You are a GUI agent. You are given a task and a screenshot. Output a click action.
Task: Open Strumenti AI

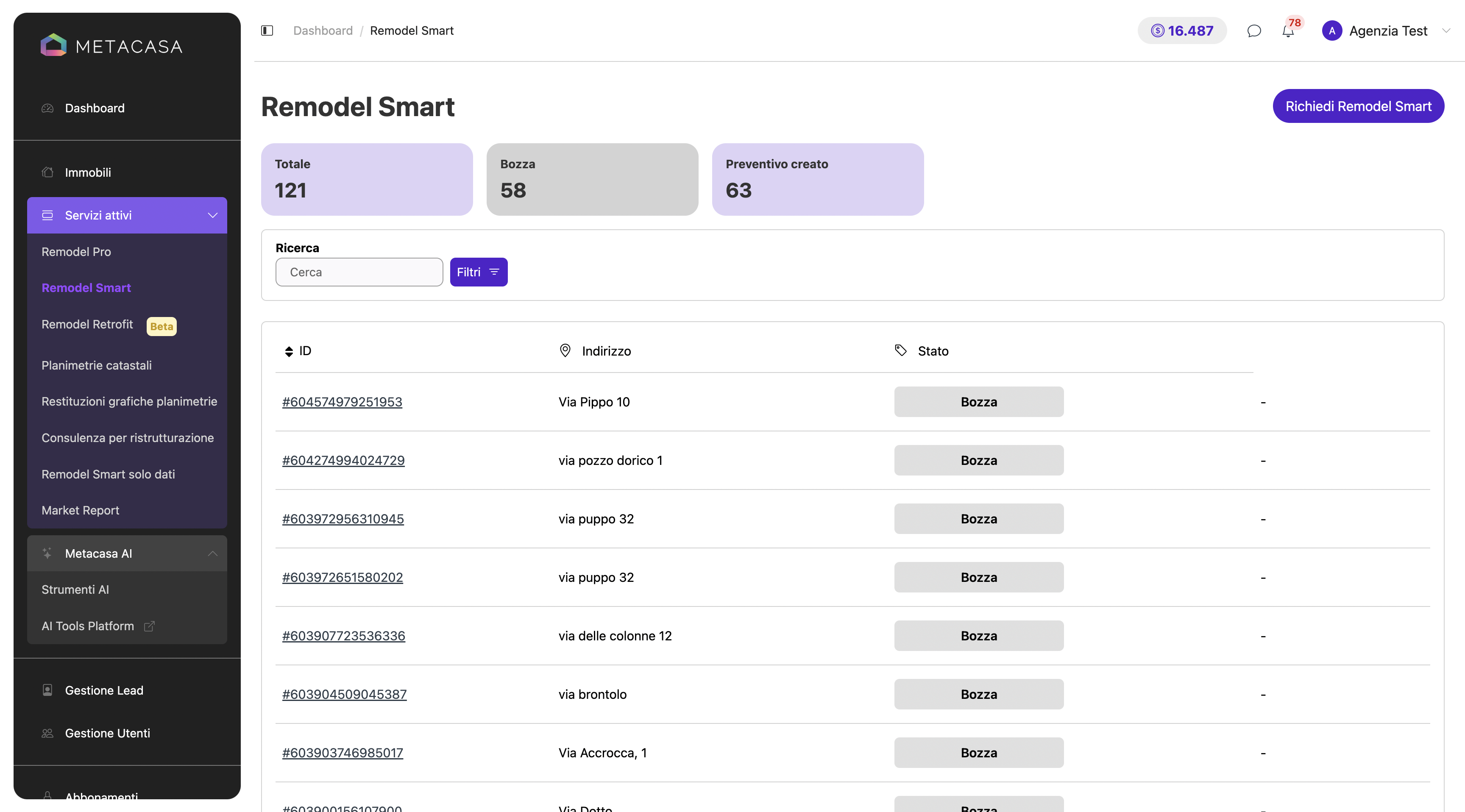(x=75, y=590)
